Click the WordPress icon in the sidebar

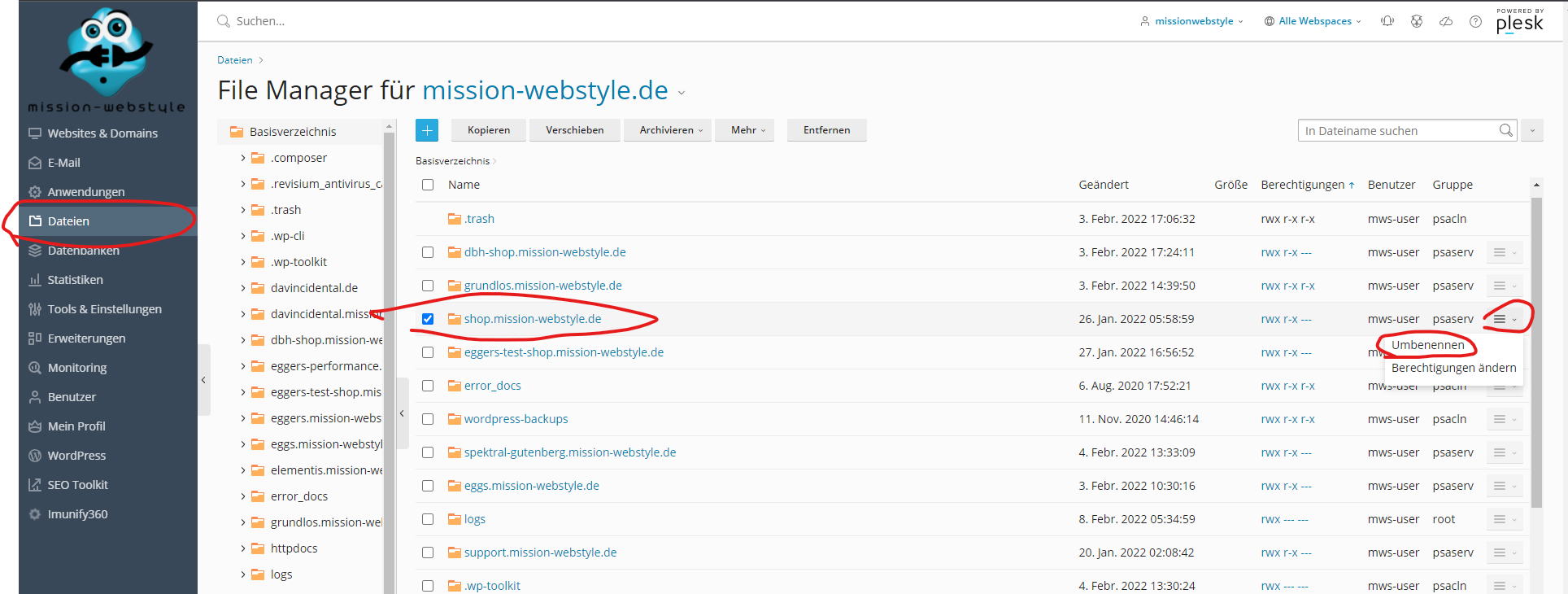click(35, 456)
